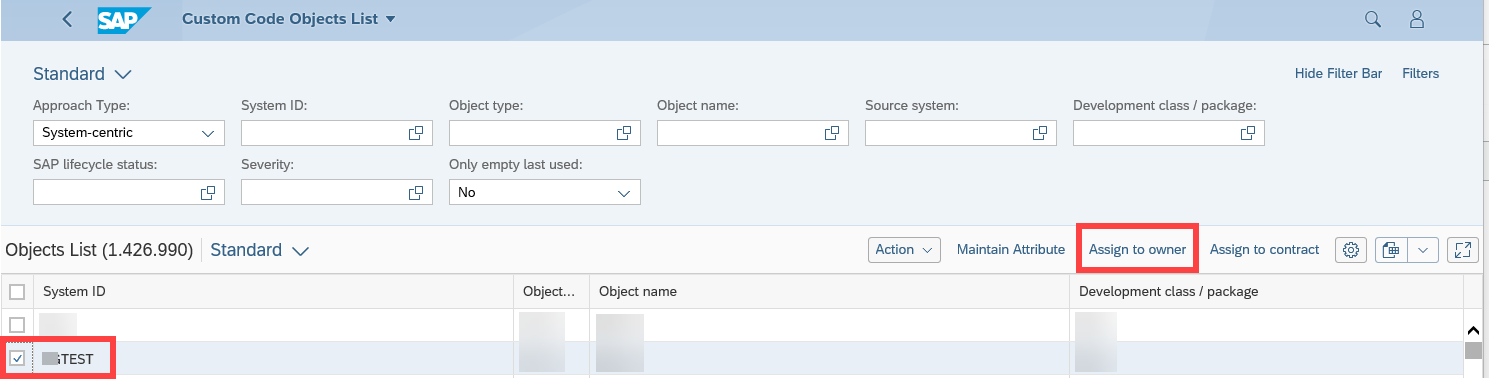1489x379 pixels.
Task: Open value help for Severity
Action: point(416,192)
